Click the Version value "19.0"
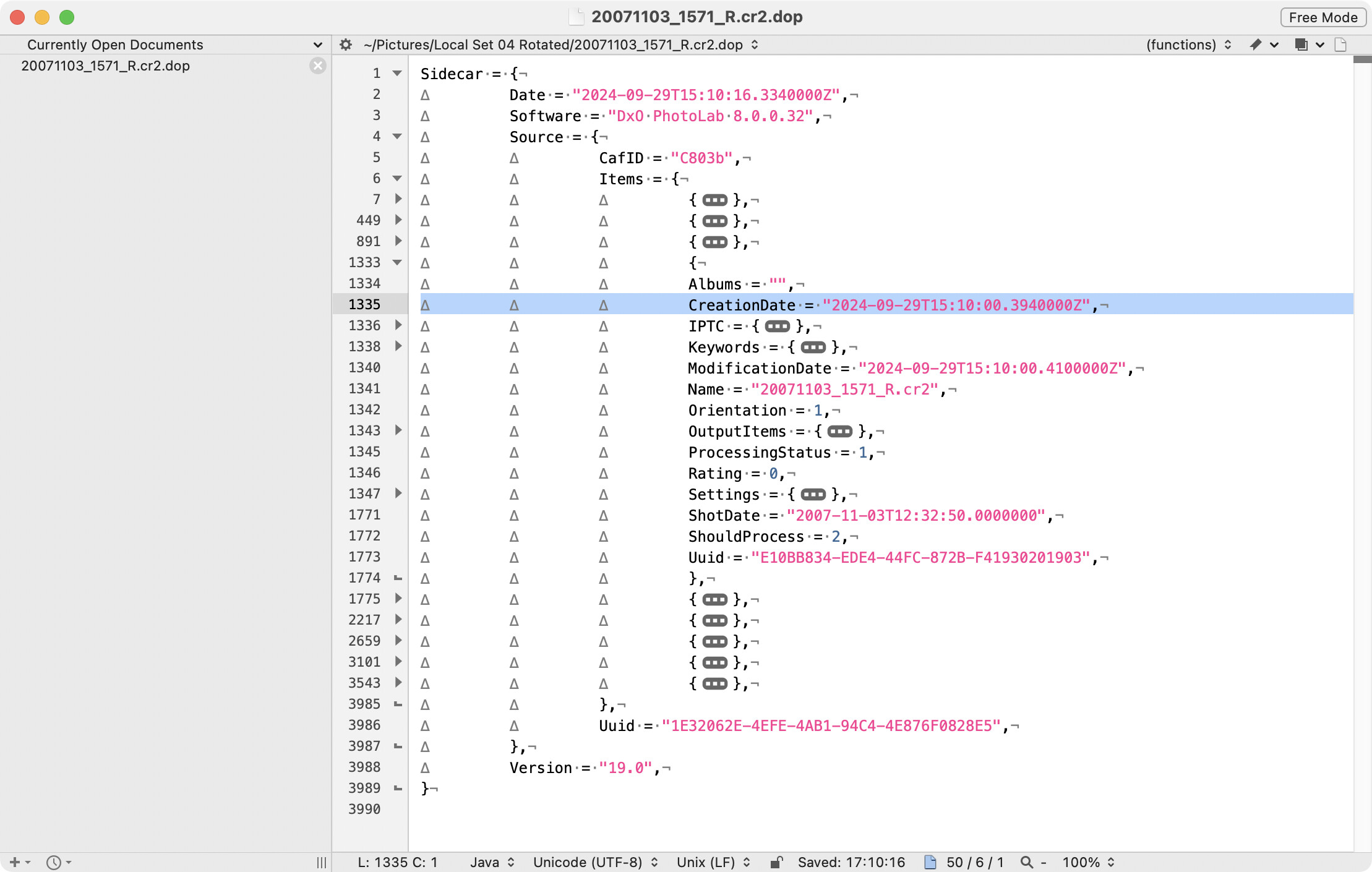The image size is (1372, 872). [x=625, y=768]
